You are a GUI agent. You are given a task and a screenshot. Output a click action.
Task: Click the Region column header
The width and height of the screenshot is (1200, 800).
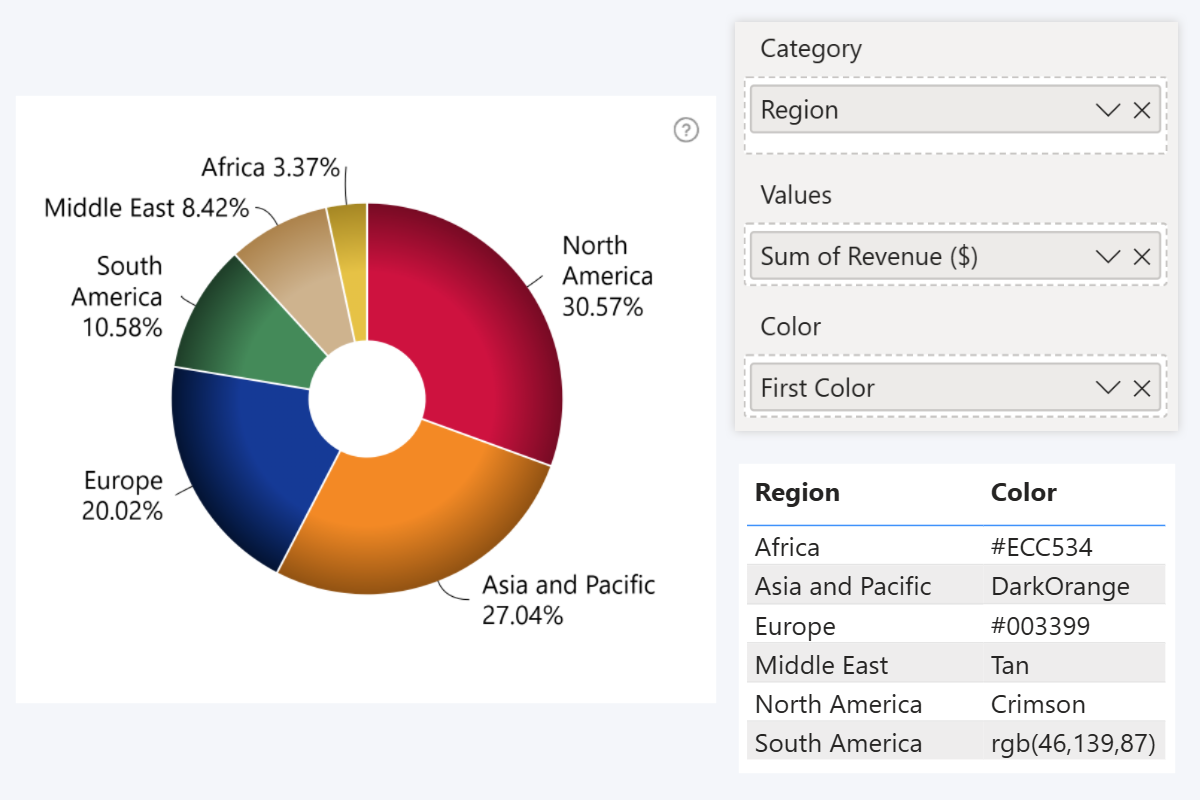pyautogui.click(x=795, y=492)
